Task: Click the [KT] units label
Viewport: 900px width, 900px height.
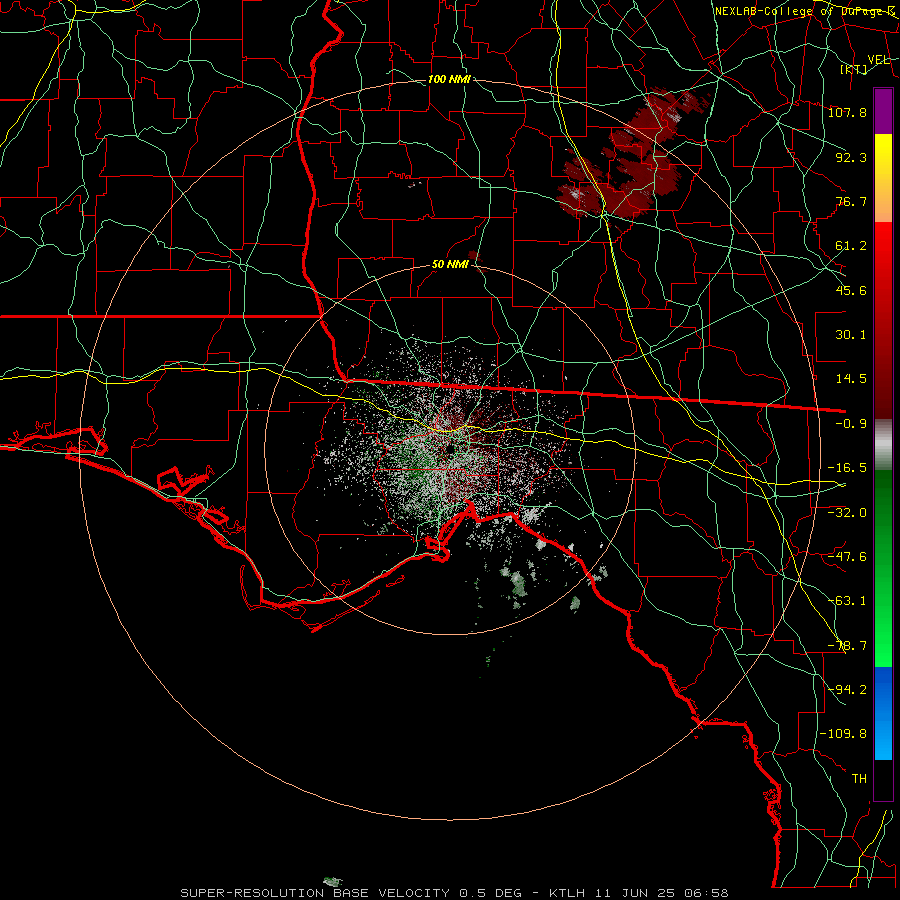Action: coord(854,70)
